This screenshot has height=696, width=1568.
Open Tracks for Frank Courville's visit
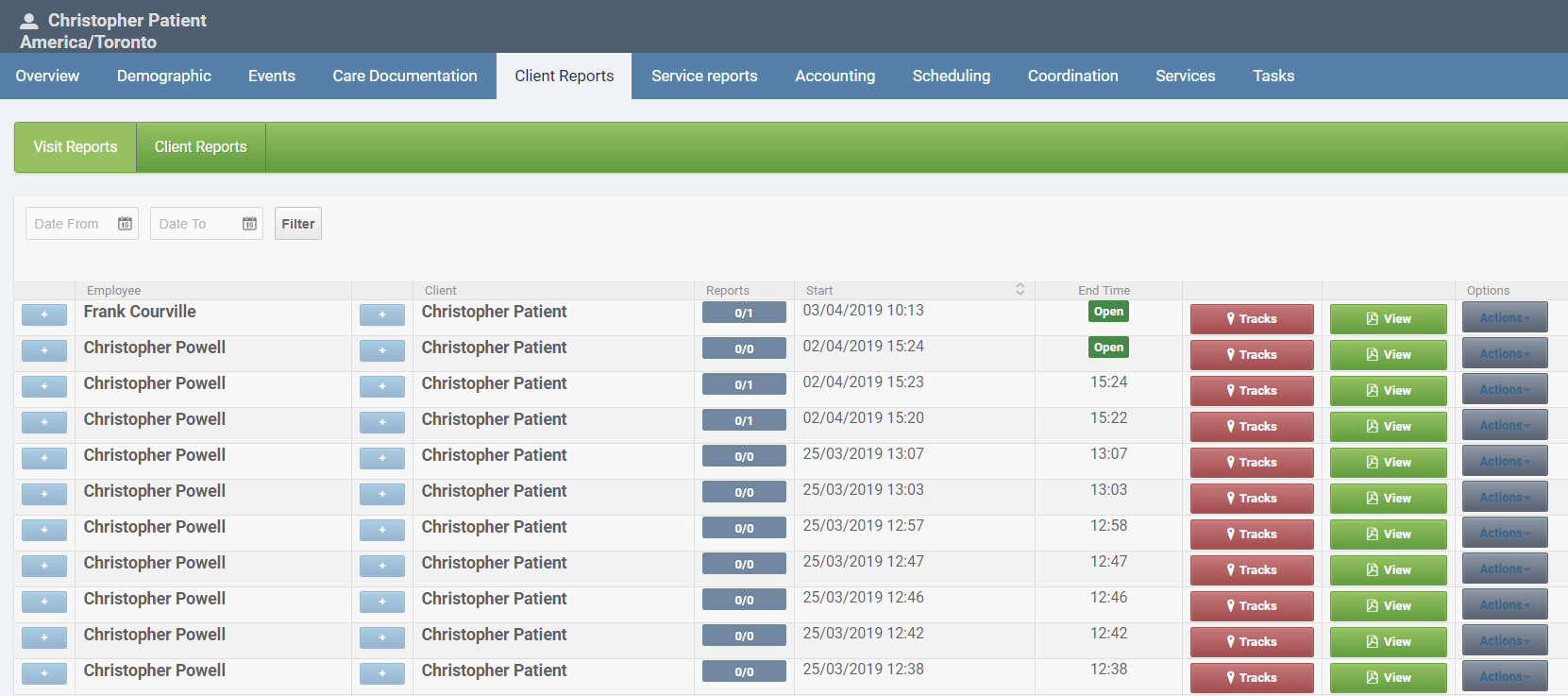pos(1251,319)
